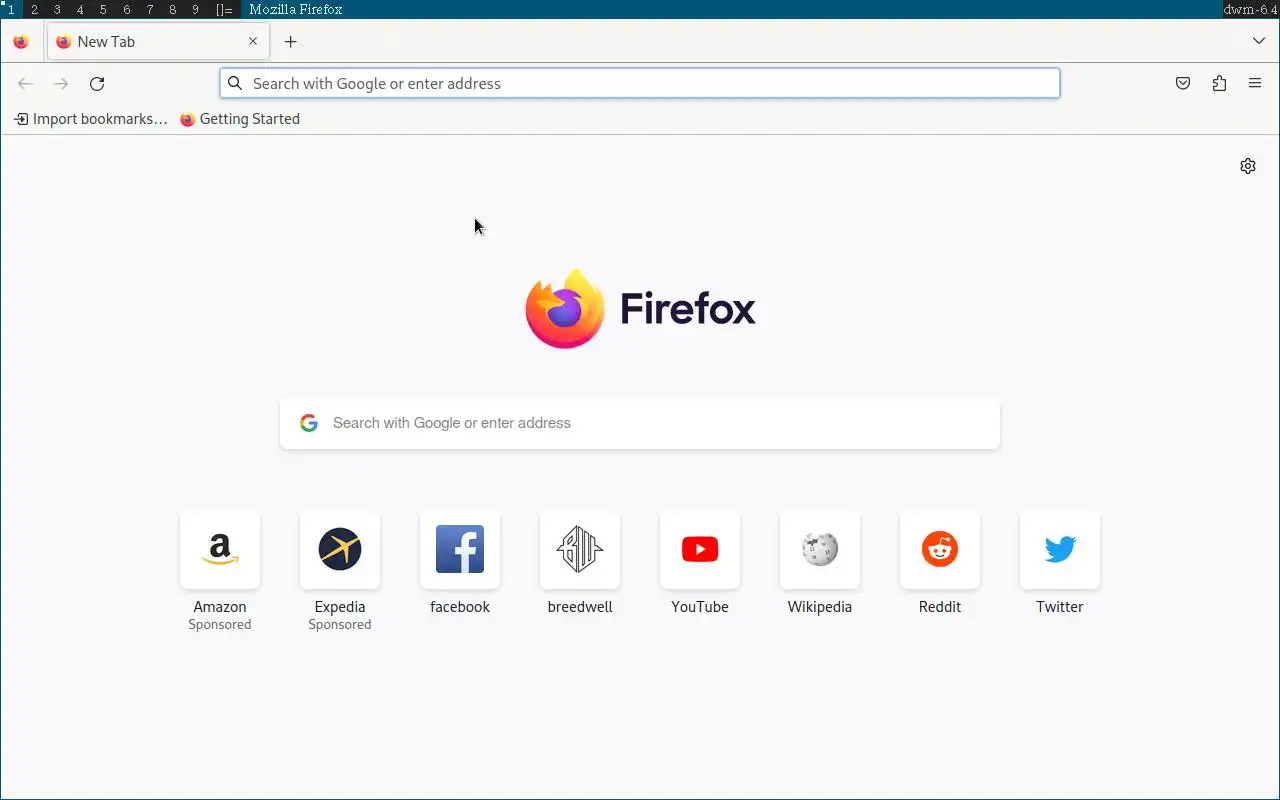Go back using the back arrow

point(25,84)
